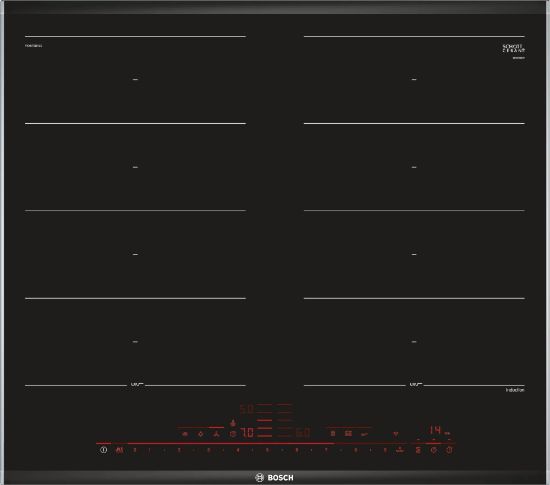Screen dimensions: 550x485
Task: Toggle the split-block FlexInduction symbol
Action: click(348, 434)
